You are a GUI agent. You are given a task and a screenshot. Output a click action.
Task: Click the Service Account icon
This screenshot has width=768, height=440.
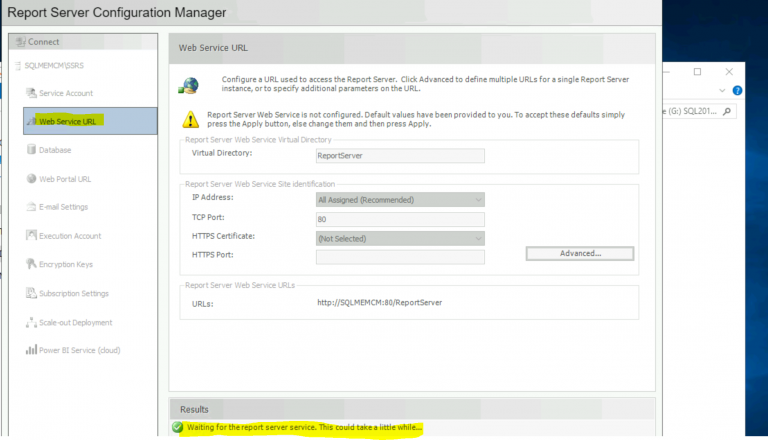point(32,93)
